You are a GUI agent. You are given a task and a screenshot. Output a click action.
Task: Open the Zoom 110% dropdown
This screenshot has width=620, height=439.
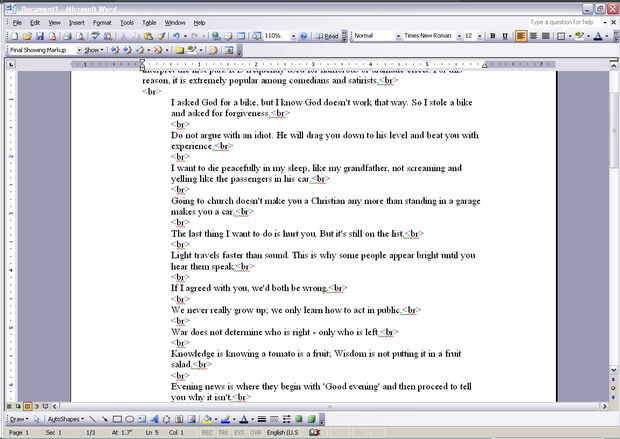pos(293,36)
